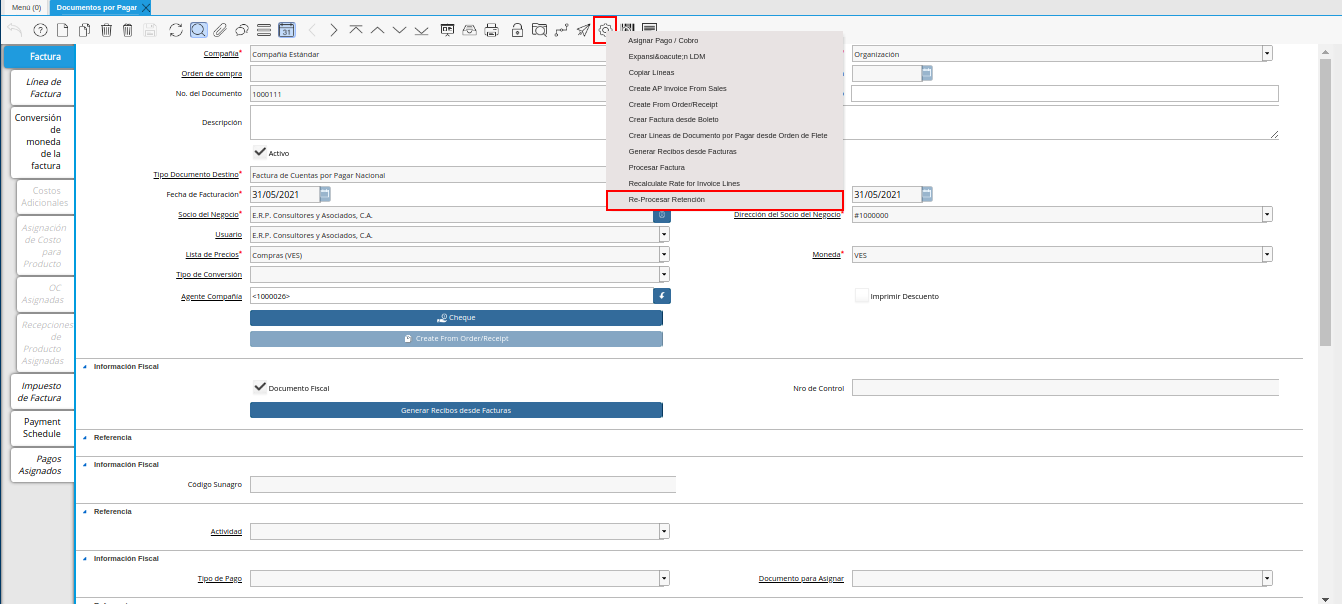1342x604 pixels.
Task: Click the Código Sunagro input field
Action: tap(463, 485)
